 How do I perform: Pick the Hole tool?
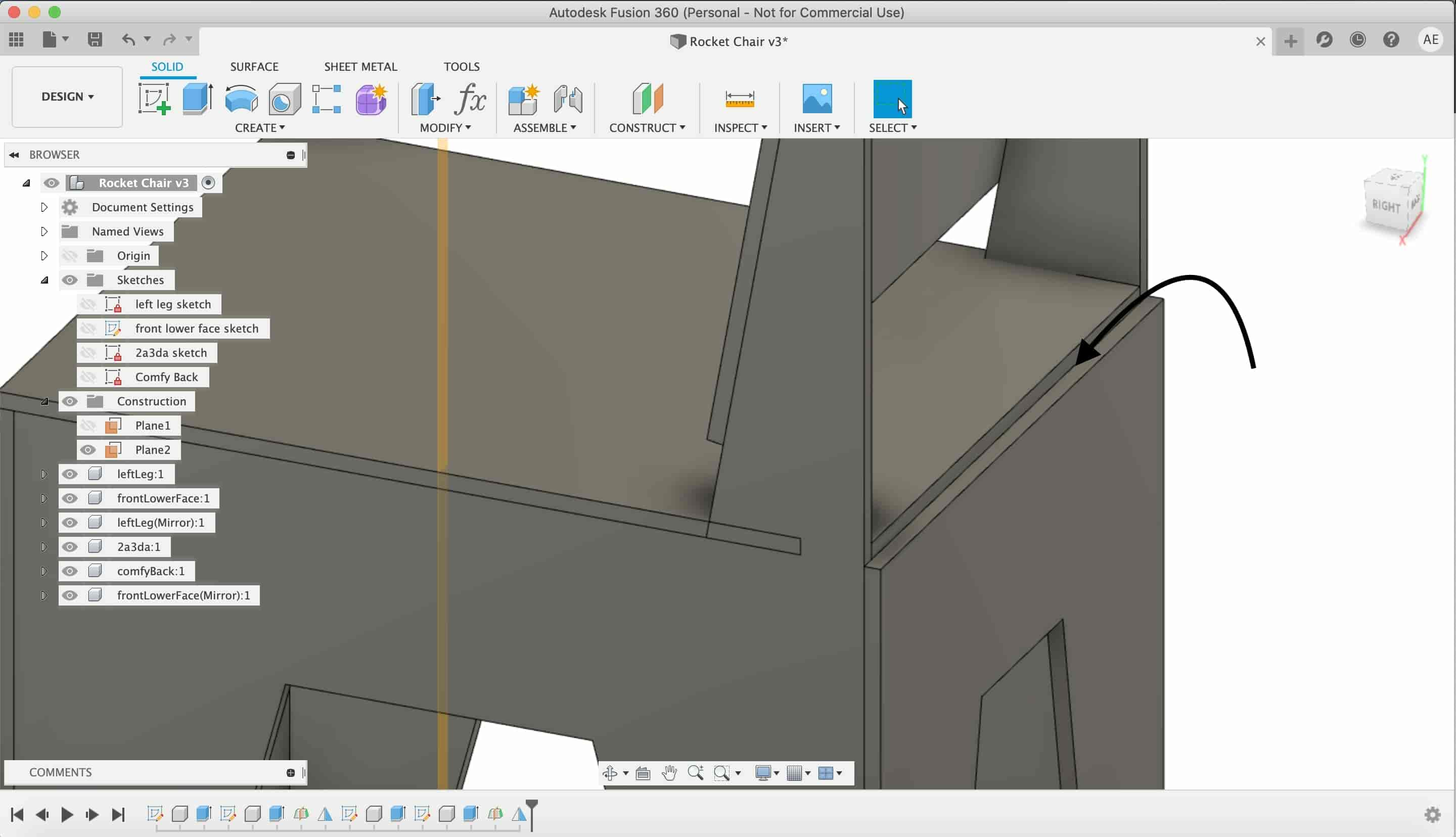click(285, 99)
